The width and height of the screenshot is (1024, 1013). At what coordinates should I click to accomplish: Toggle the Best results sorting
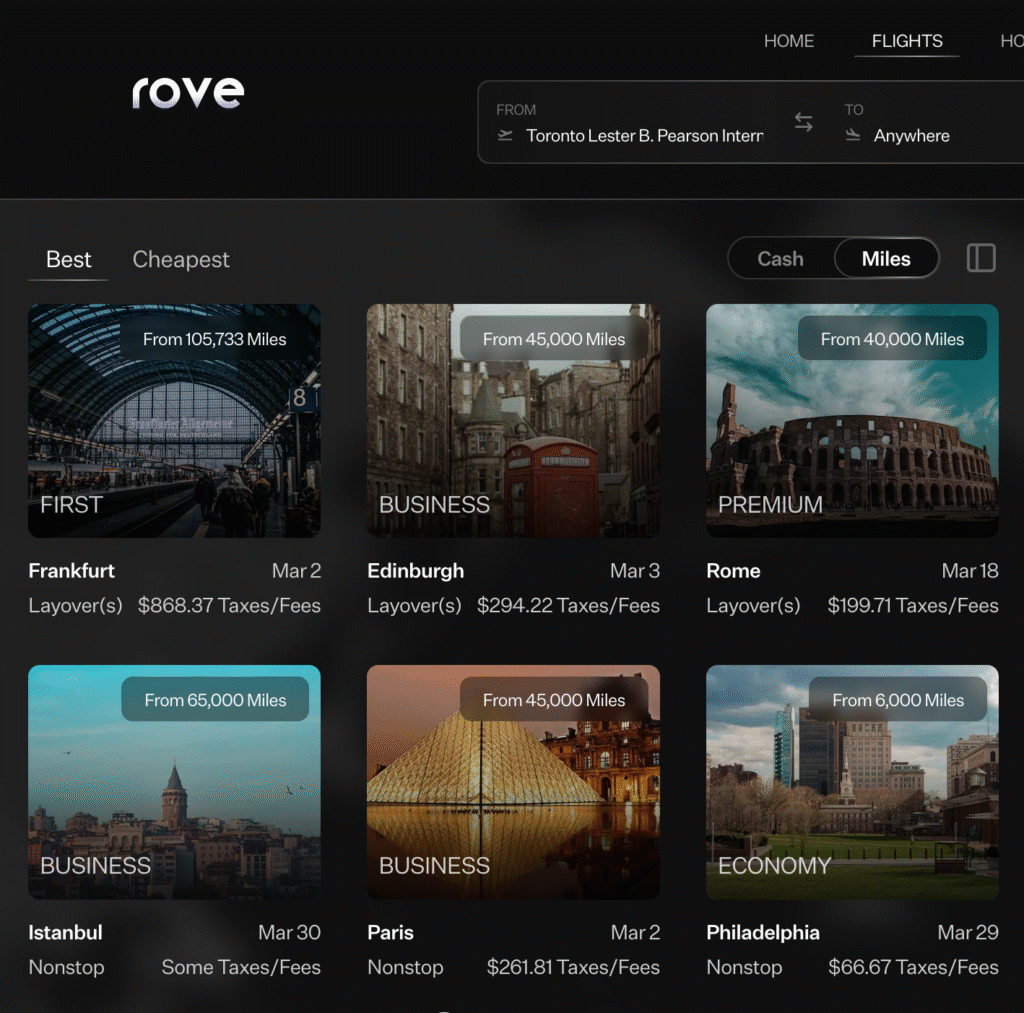click(67, 259)
